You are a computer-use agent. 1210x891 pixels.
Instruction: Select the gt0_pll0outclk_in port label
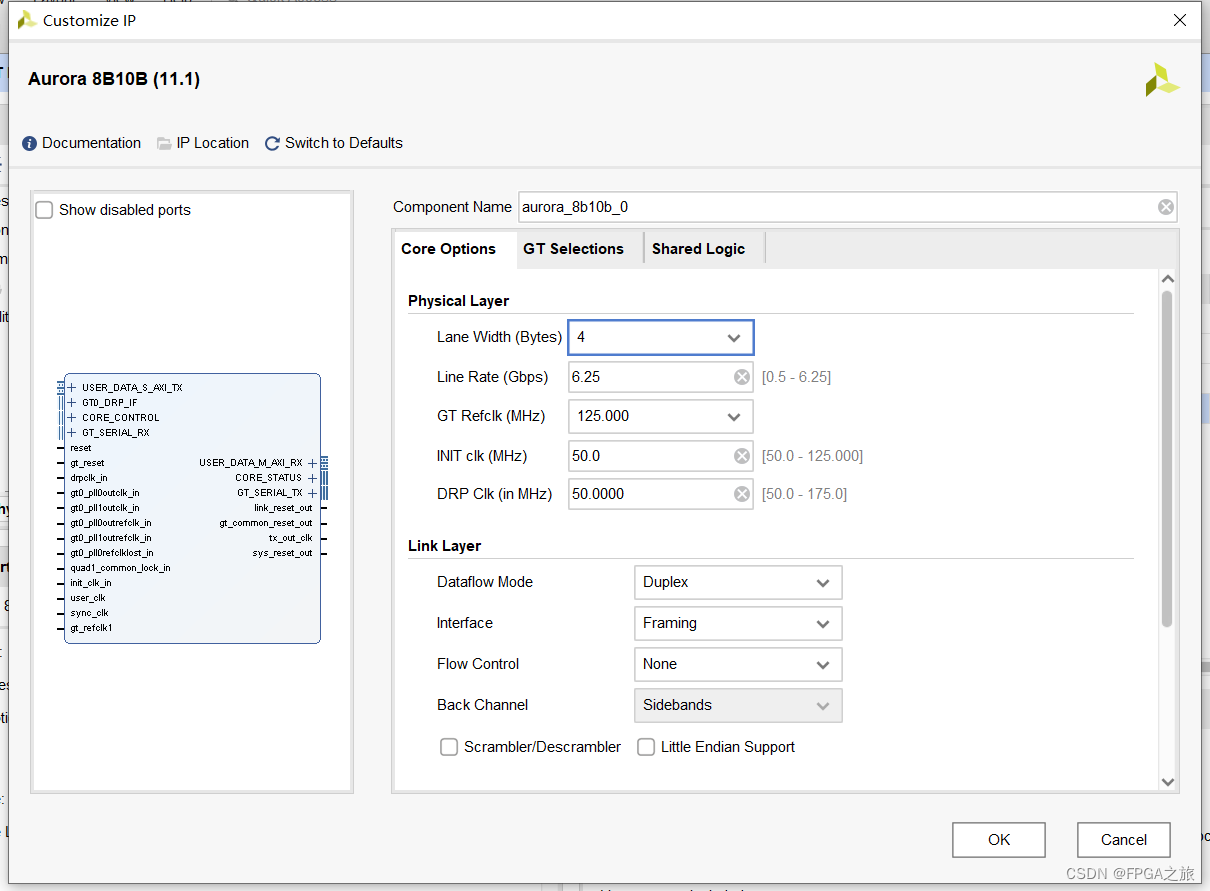coord(105,493)
